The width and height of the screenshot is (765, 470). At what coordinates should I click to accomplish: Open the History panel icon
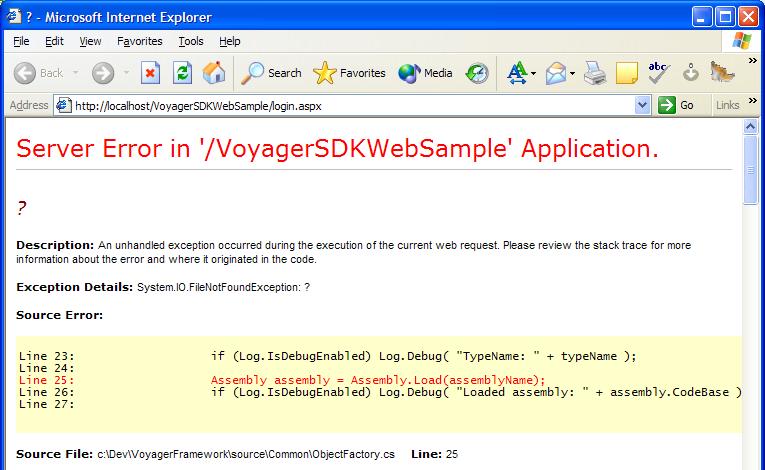coord(478,73)
